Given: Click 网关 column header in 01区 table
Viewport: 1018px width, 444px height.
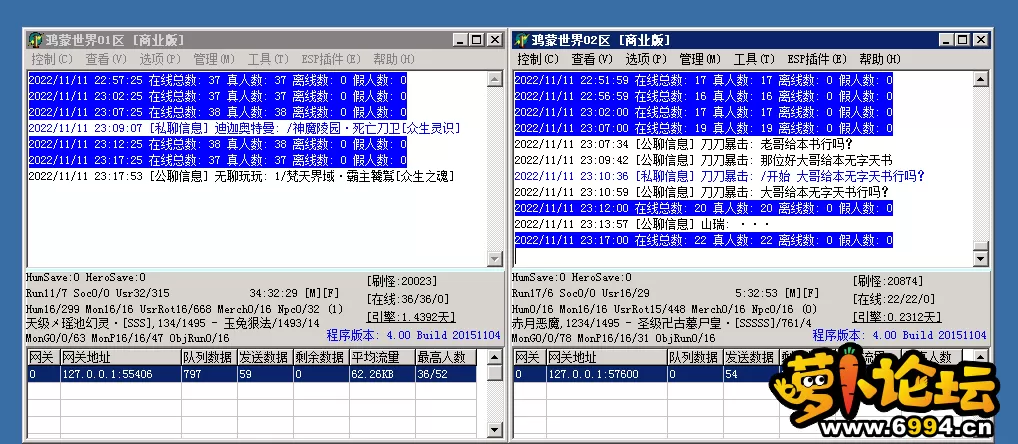Looking at the screenshot, I should click(43, 357).
